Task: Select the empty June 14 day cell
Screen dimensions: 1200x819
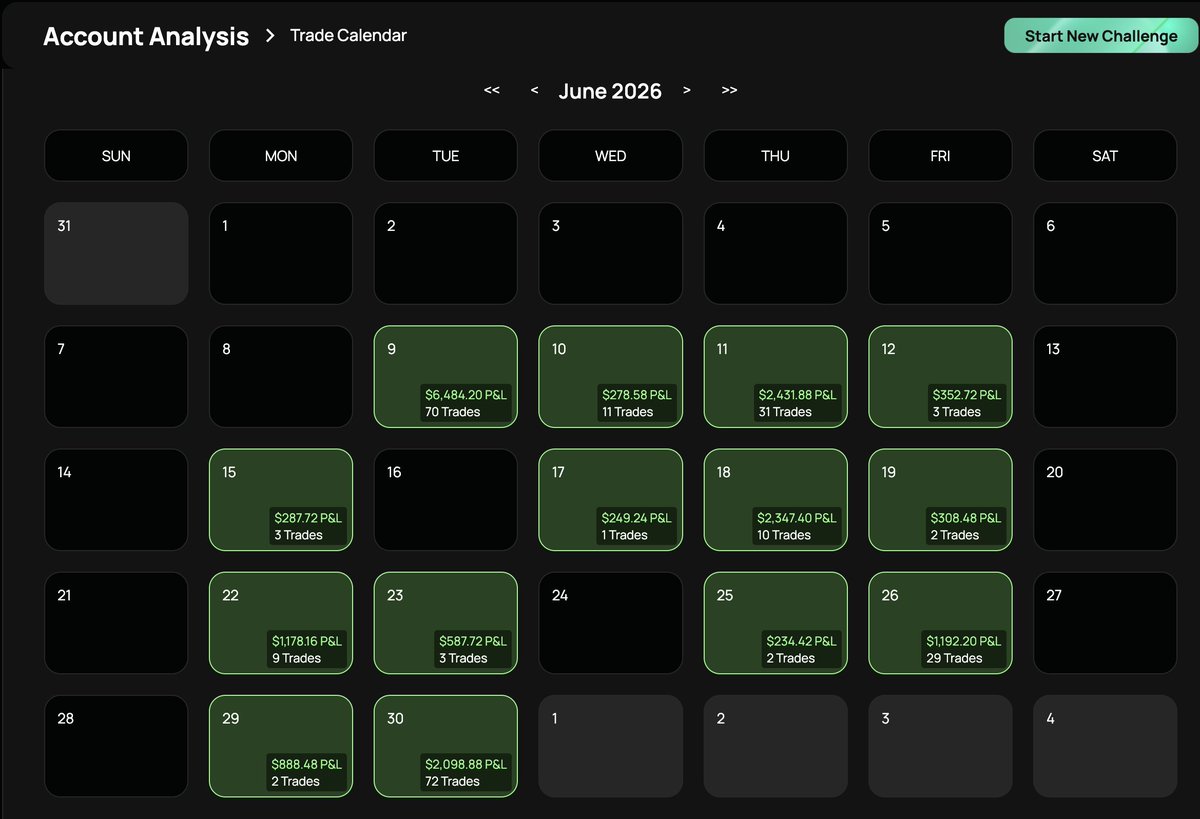Action: point(116,500)
